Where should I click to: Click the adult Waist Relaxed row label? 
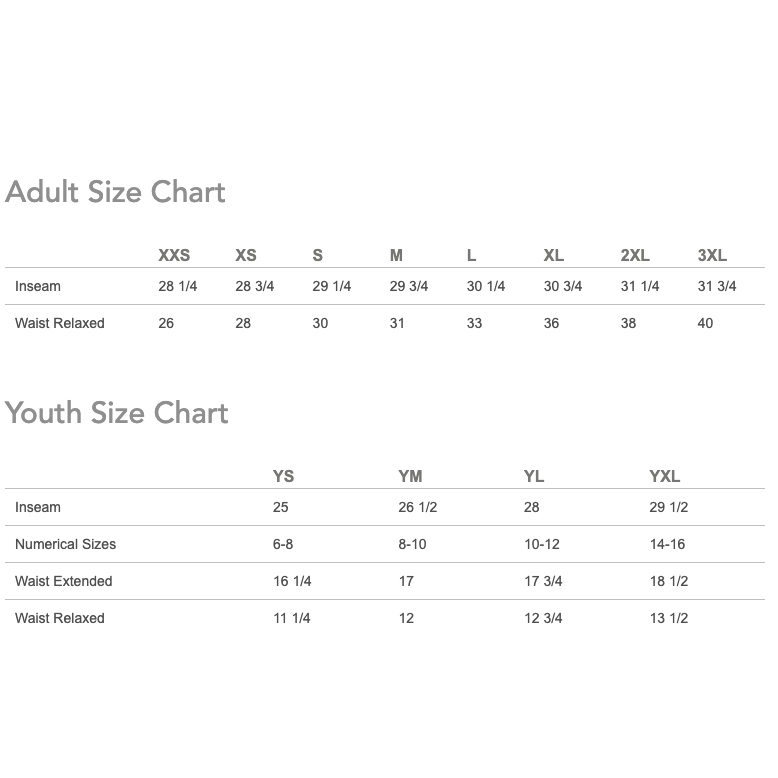pyautogui.click(x=60, y=324)
